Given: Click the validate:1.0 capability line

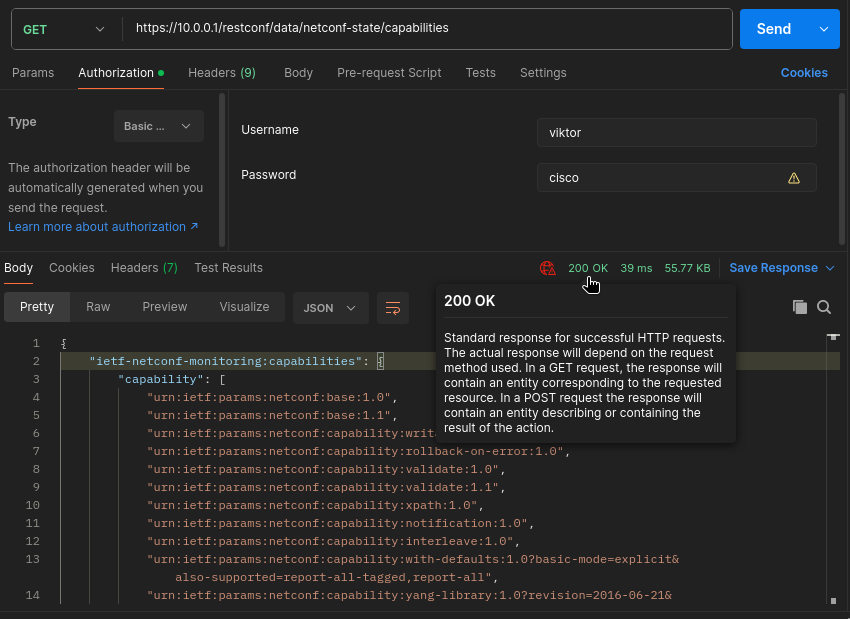Looking at the screenshot, I should click(x=326, y=469).
